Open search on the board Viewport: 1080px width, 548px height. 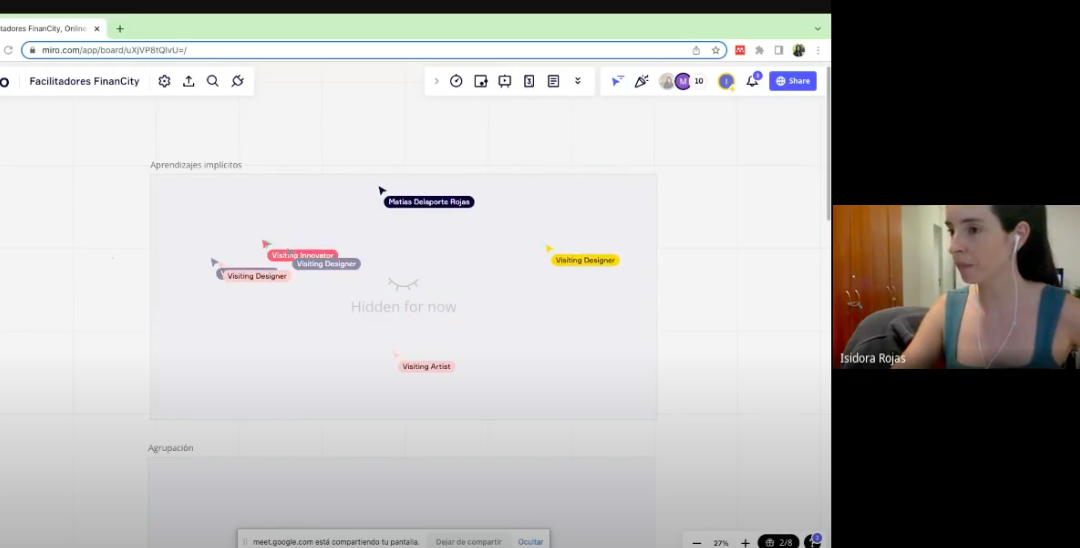pyautogui.click(x=213, y=81)
